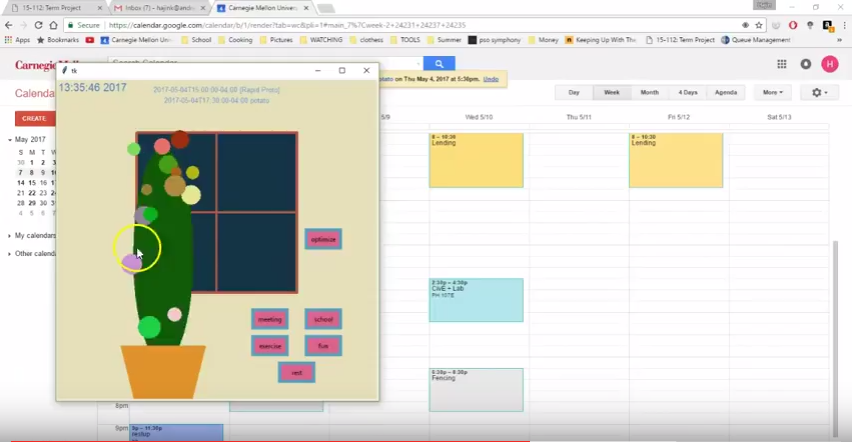Viewport: 852px width, 442px height.
Task: Click the browser home icon
Action: click(x=53, y=25)
